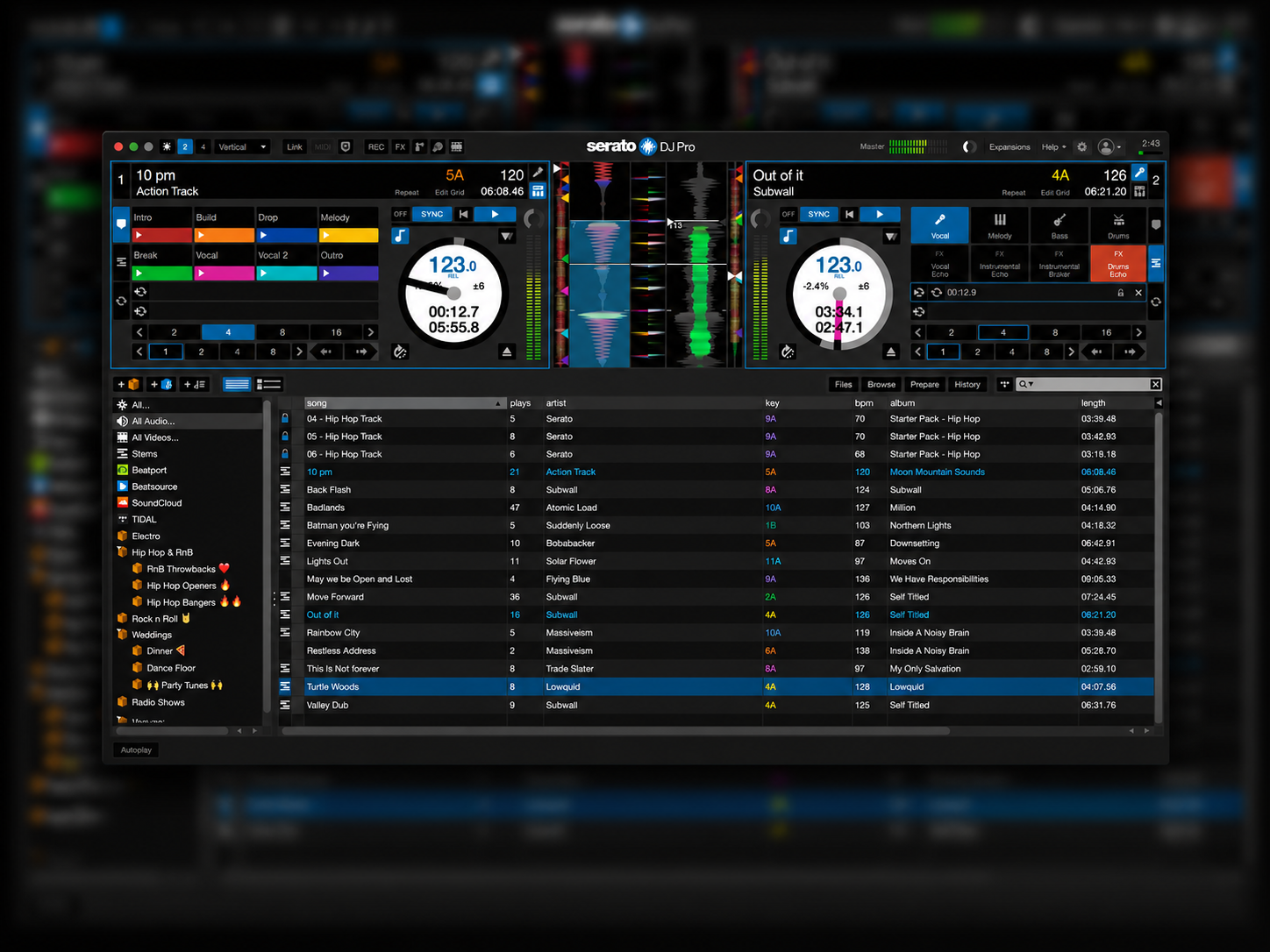Switch to 4-deck view

tap(203, 146)
